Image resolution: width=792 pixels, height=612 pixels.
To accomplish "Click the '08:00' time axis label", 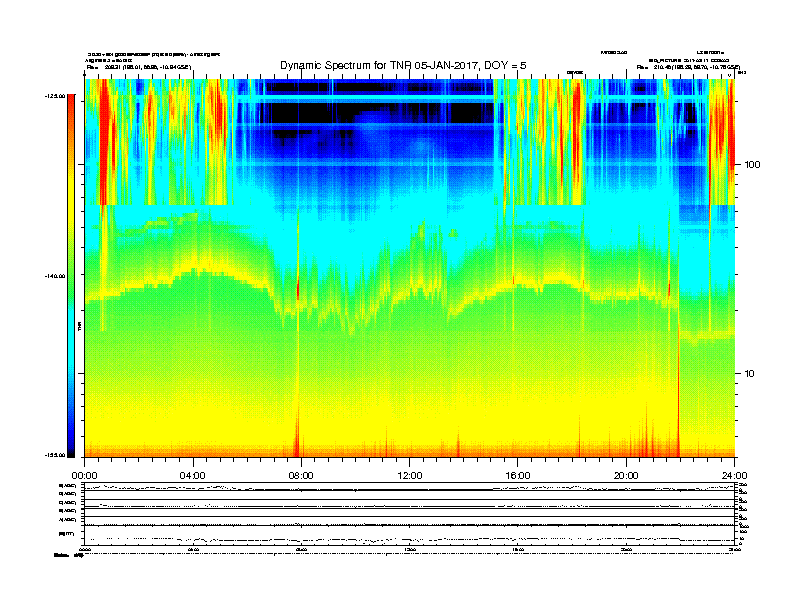I will (301, 476).
